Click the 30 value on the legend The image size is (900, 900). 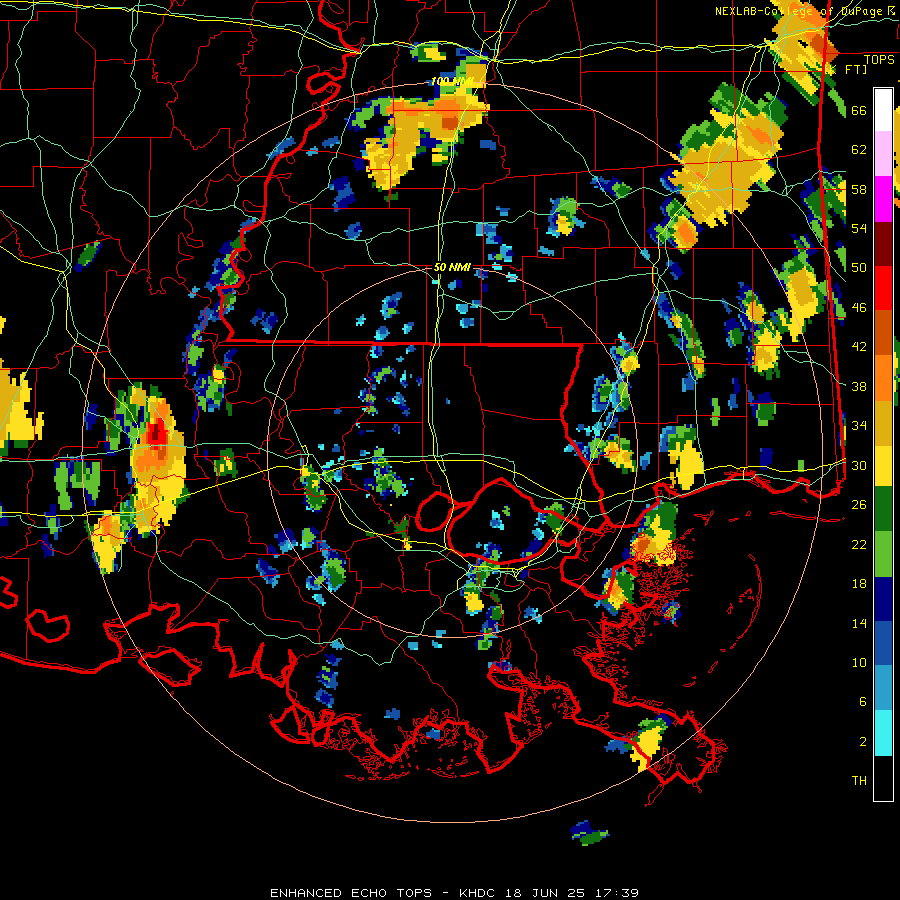tap(859, 465)
